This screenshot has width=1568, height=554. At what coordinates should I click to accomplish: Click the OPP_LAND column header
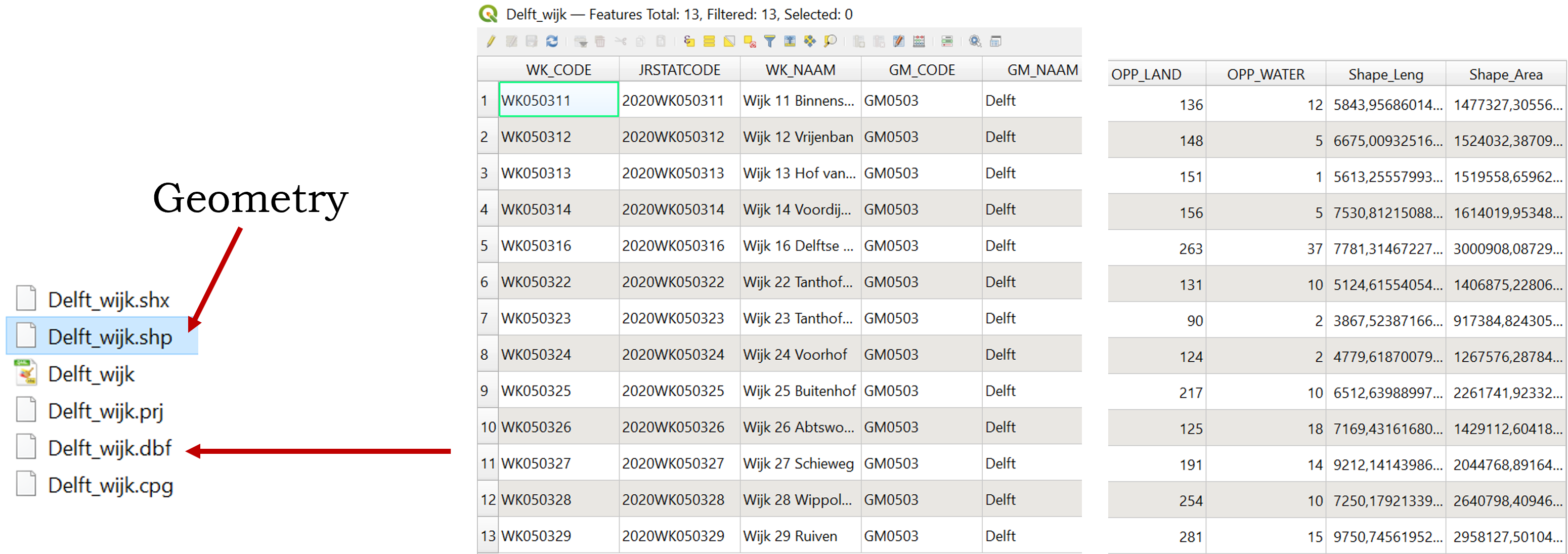1156,74
